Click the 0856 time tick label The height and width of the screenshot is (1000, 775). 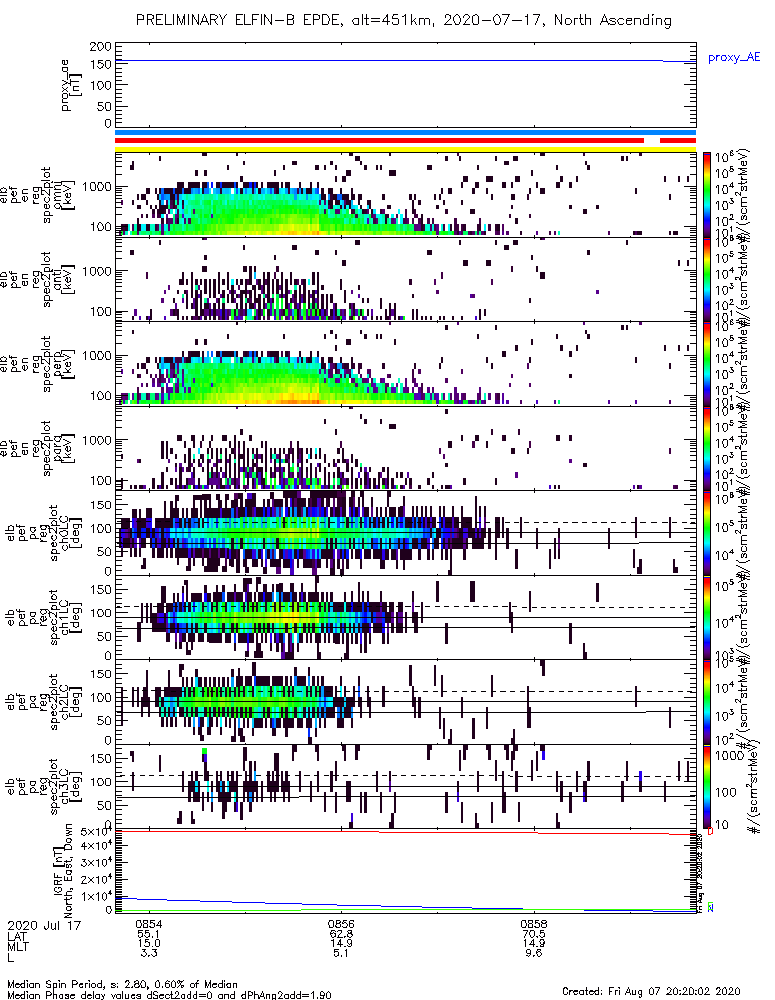click(x=341, y=923)
